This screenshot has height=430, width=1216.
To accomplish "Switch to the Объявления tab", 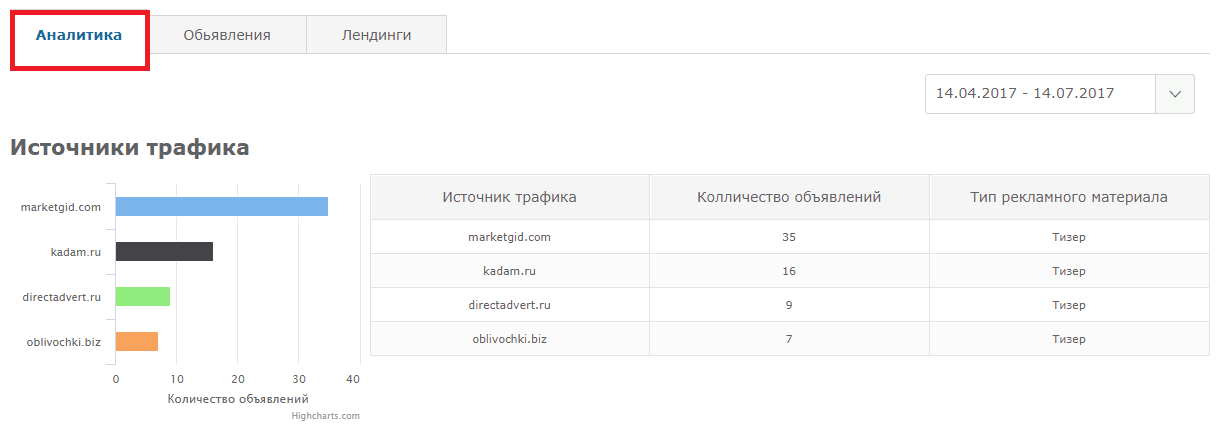I will coord(227,35).
